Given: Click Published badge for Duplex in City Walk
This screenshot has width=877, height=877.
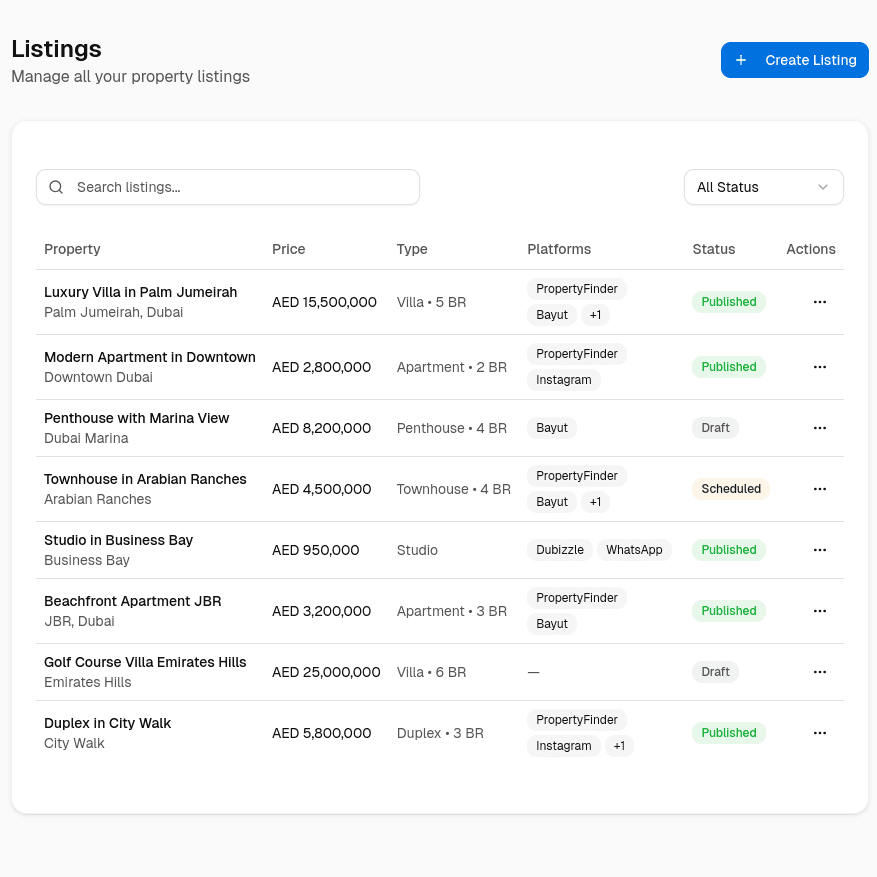Looking at the screenshot, I should [729, 733].
